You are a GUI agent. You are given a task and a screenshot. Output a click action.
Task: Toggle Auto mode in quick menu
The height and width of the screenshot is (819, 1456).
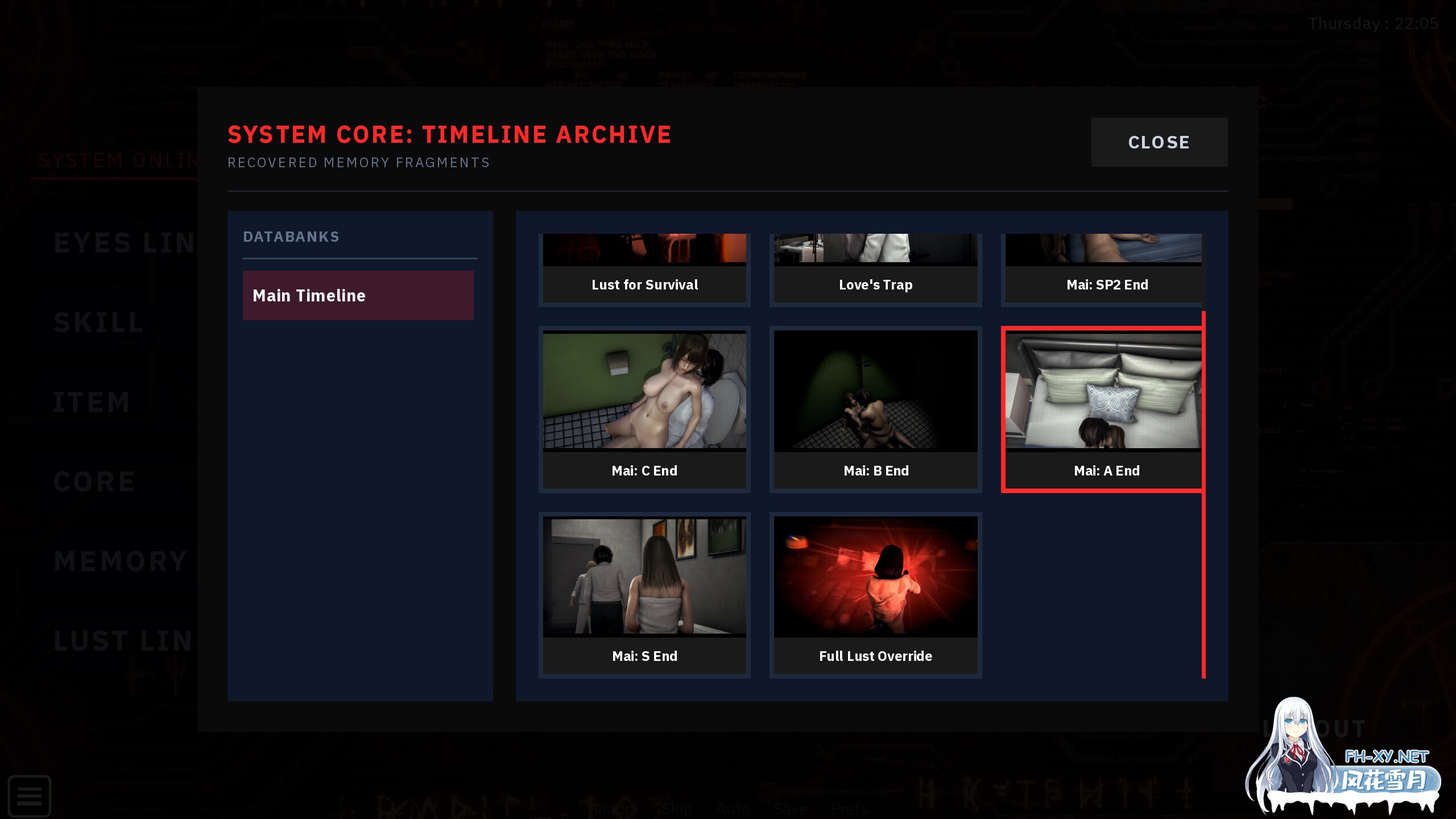tap(733, 808)
